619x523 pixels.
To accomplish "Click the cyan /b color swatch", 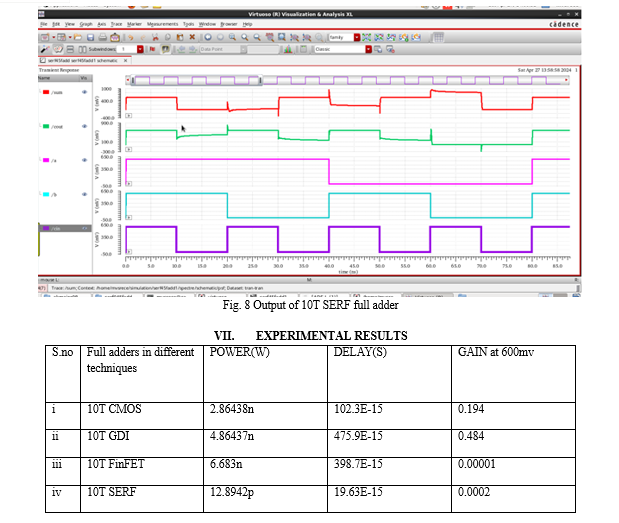I will 46,194.
